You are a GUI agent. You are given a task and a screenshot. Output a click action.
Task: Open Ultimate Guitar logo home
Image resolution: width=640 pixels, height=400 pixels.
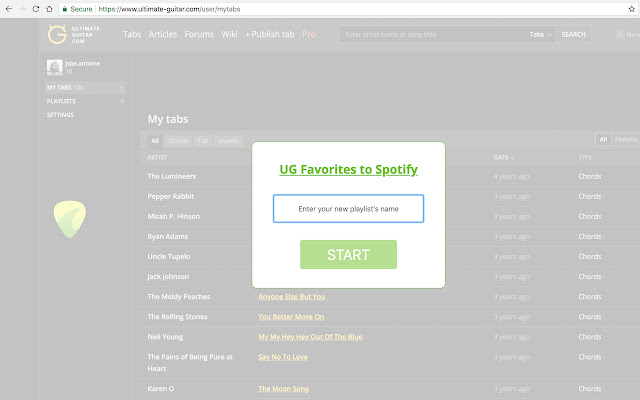74,34
